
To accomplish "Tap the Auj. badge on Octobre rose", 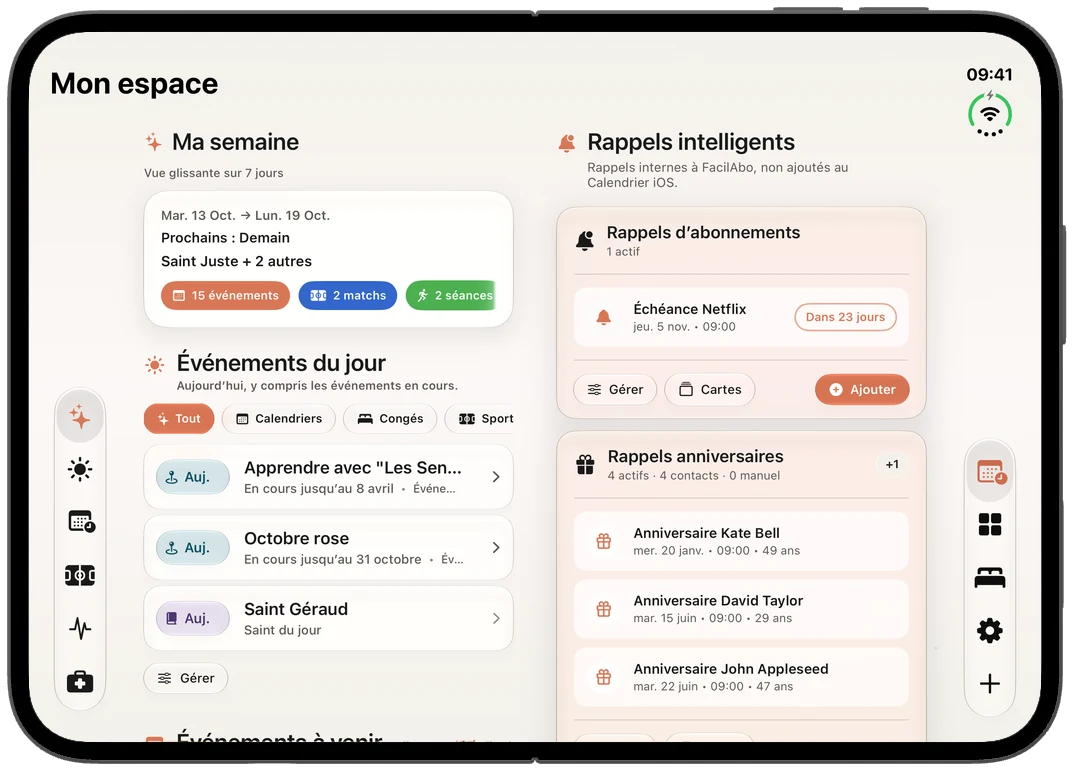I will [192, 548].
